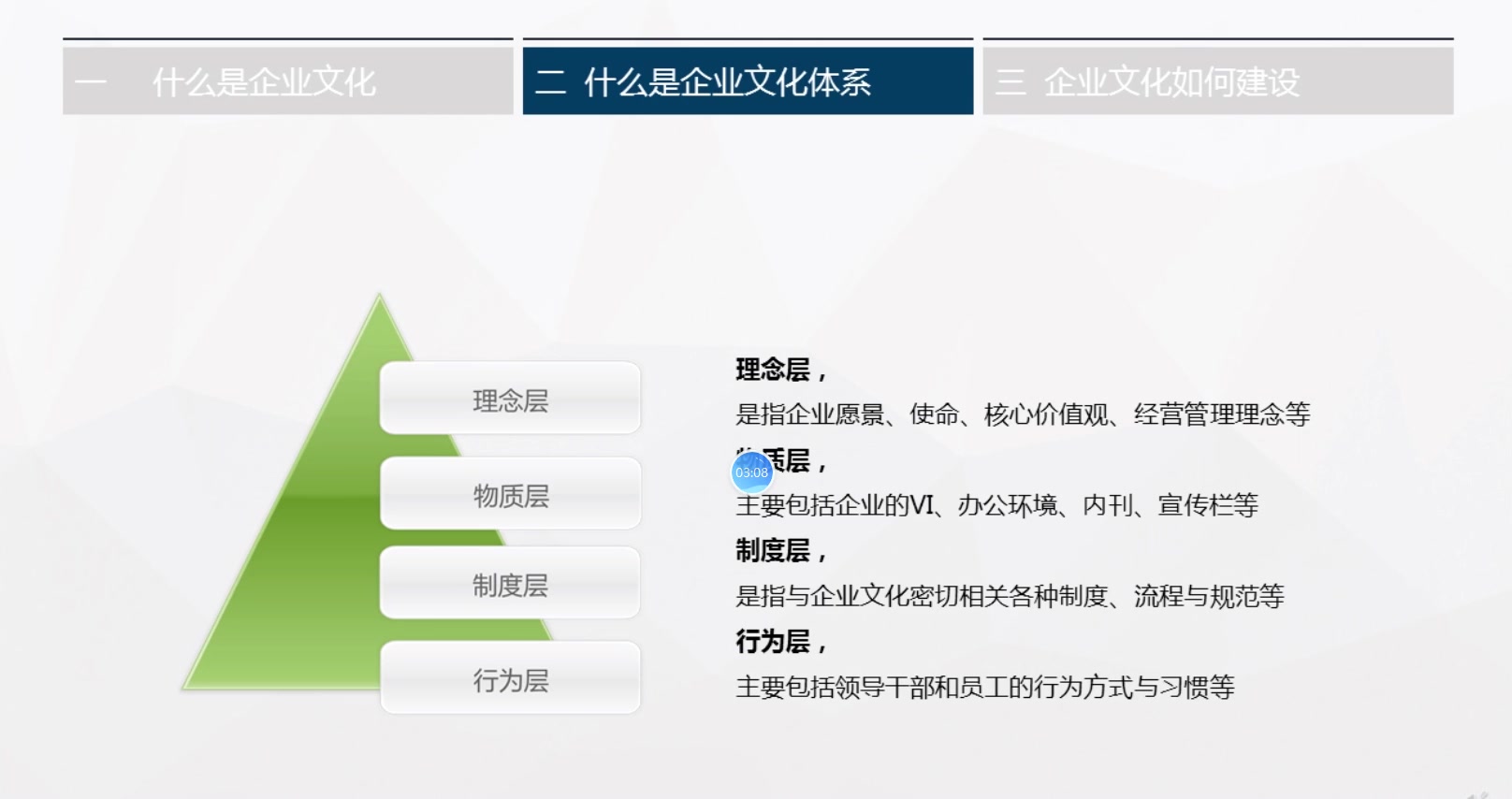The width and height of the screenshot is (1512, 799).
Task: Switch to the 企业文化如何建设 section tab
Action: (1217, 81)
